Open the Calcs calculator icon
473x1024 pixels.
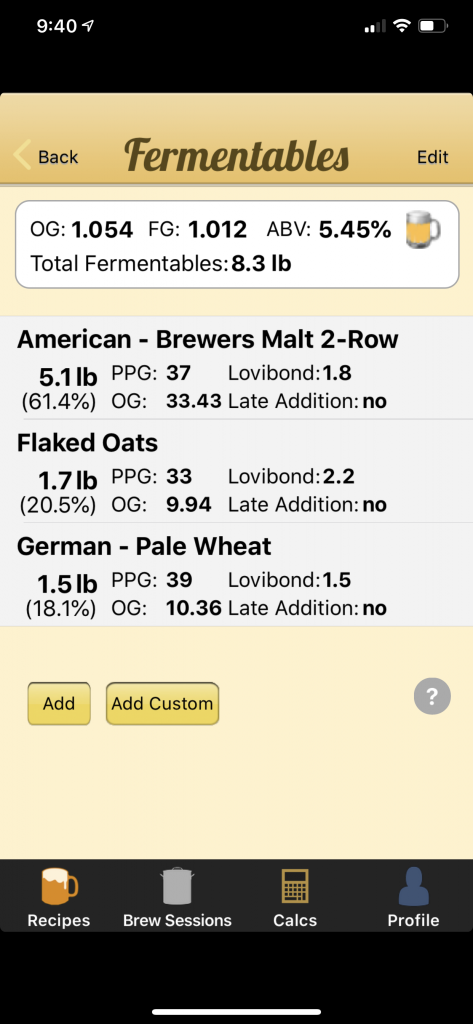295,887
